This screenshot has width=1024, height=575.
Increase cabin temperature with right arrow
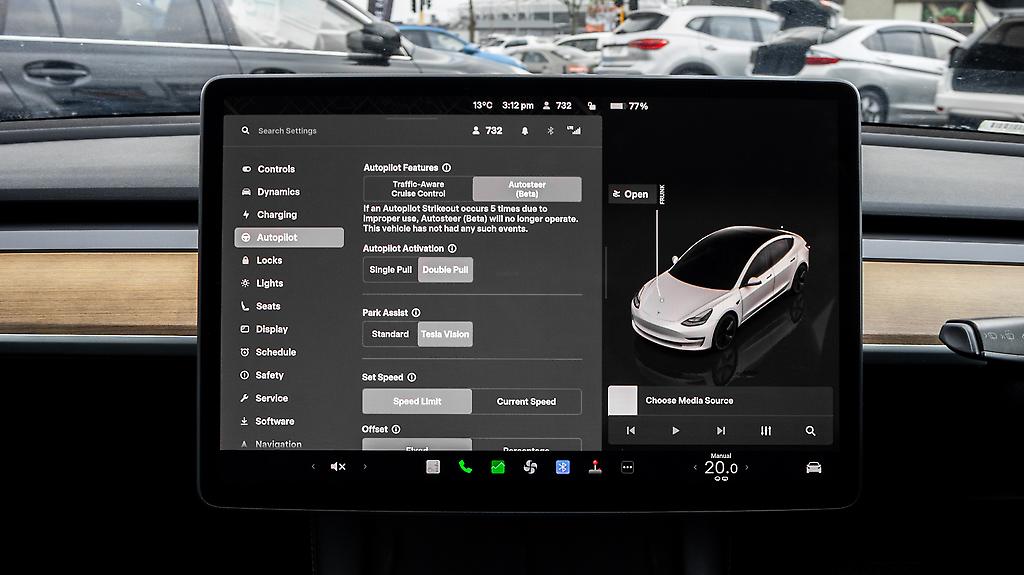tap(747, 467)
